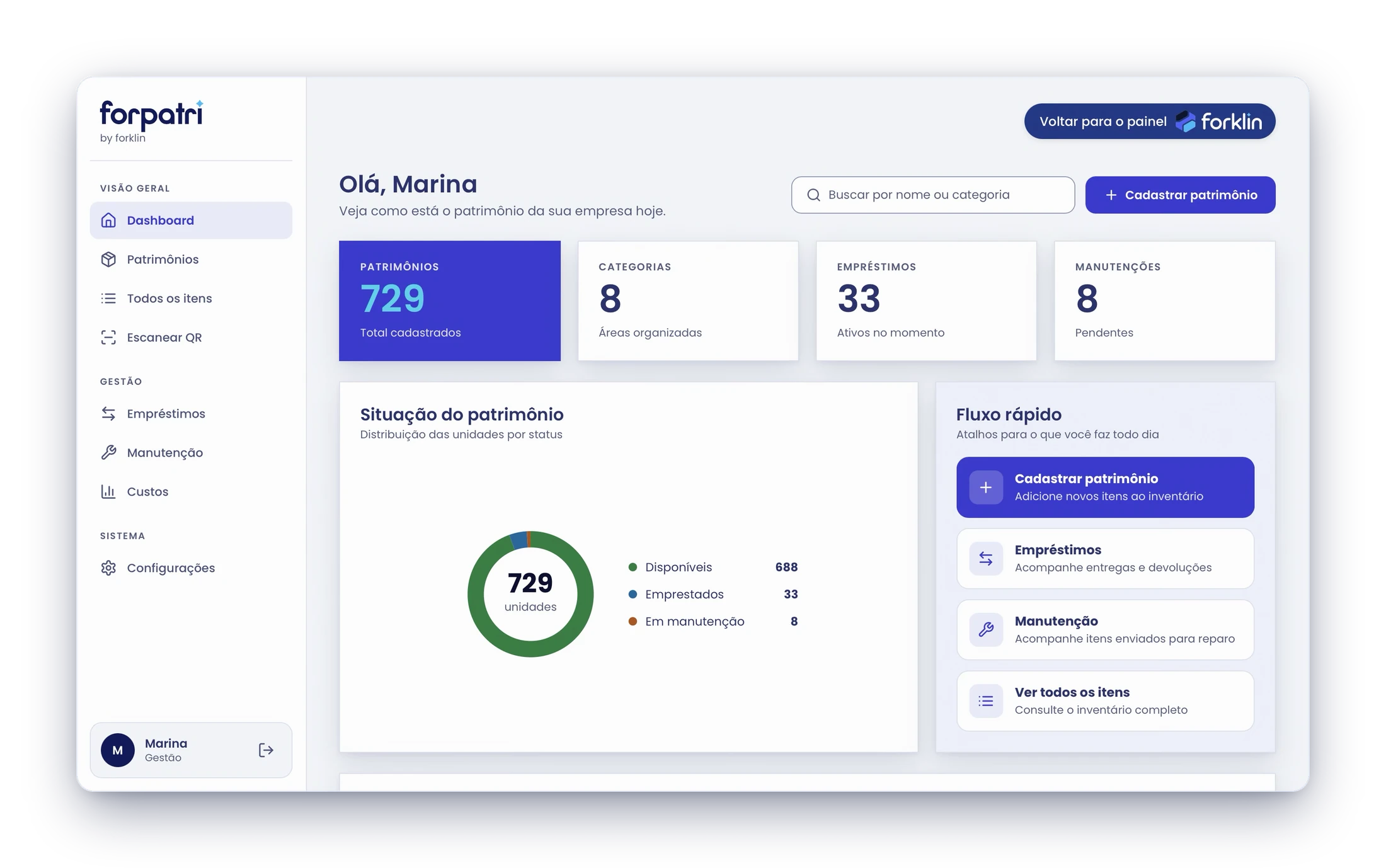Click the plus icon in Fluxo rápido
Image resolution: width=1386 pixels, height=868 pixels.
pyautogui.click(x=986, y=487)
